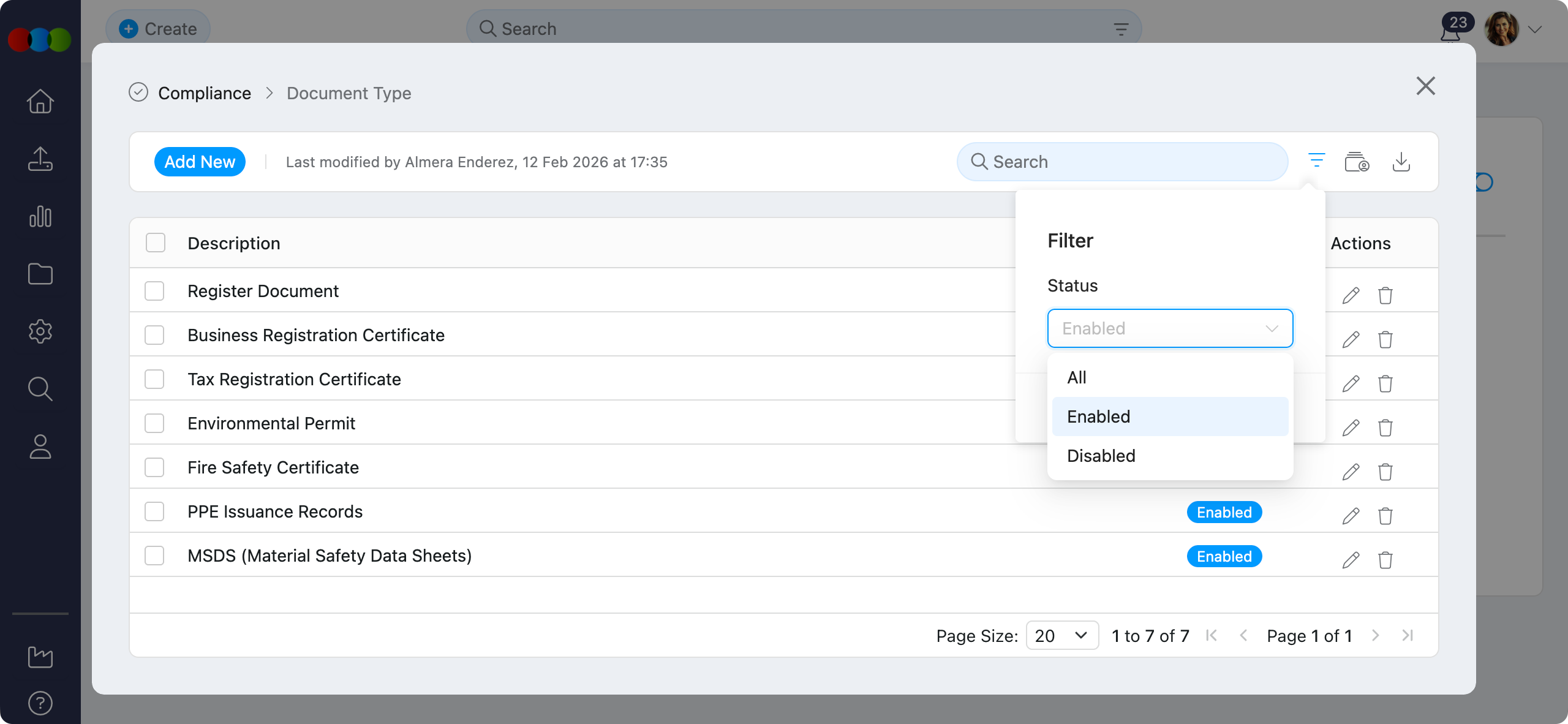Screen dimensions: 1568x724
Task: Click the Document Type search field
Action: pos(1122,162)
